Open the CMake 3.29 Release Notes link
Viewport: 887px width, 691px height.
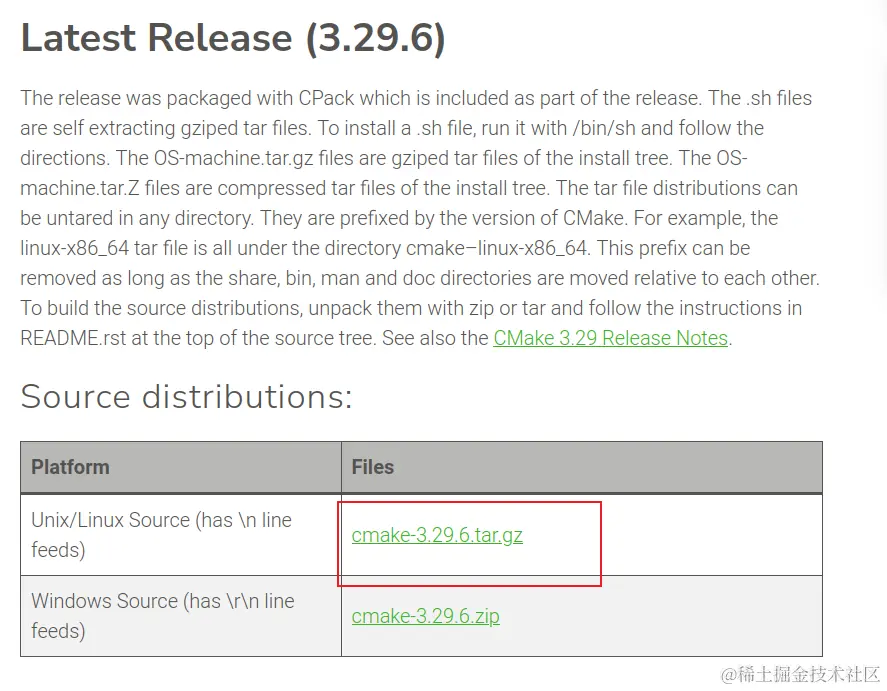click(x=610, y=338)
